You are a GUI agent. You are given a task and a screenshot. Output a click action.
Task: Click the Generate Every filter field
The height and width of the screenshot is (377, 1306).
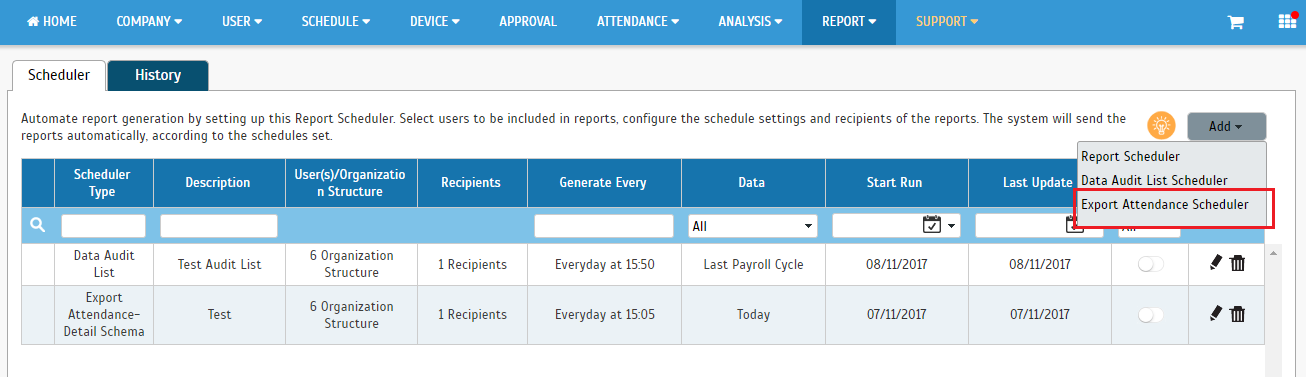tap(604, 226)
